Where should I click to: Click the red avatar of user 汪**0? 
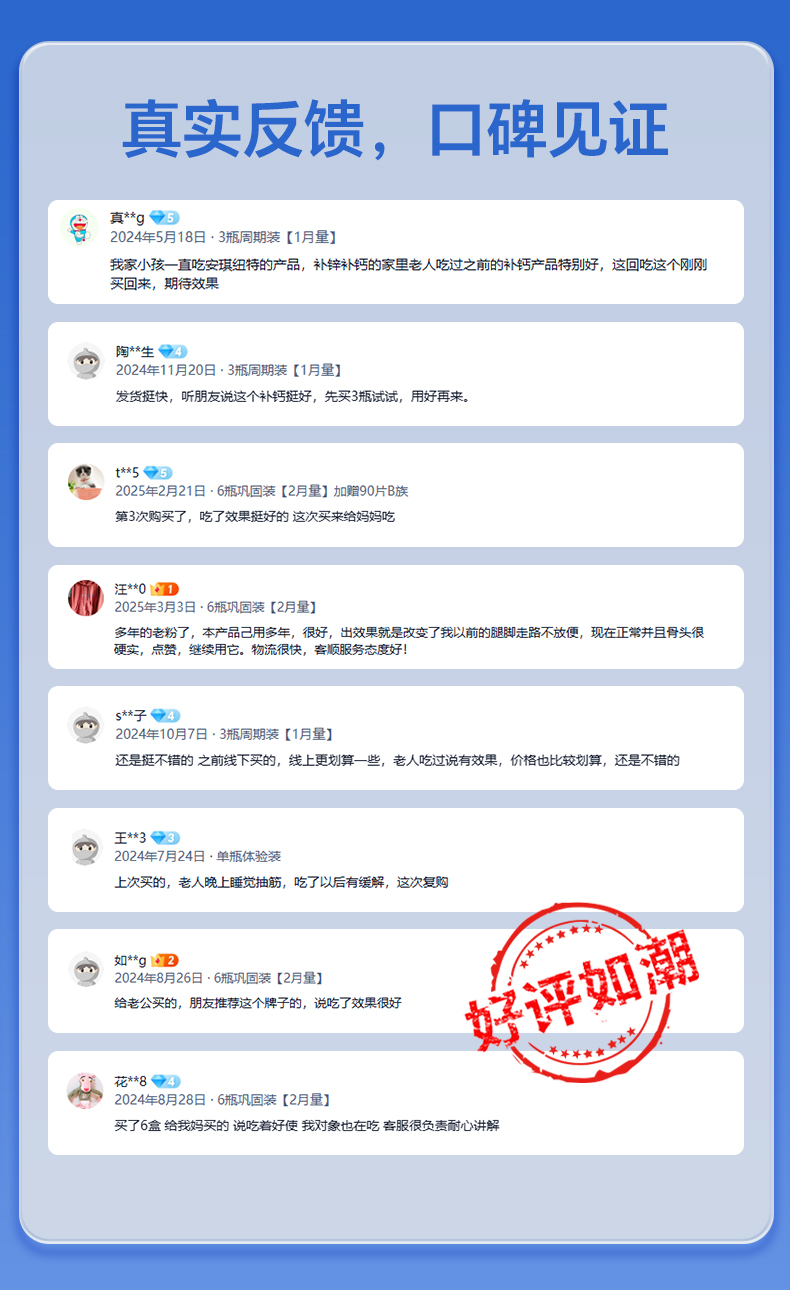(86, 598)
